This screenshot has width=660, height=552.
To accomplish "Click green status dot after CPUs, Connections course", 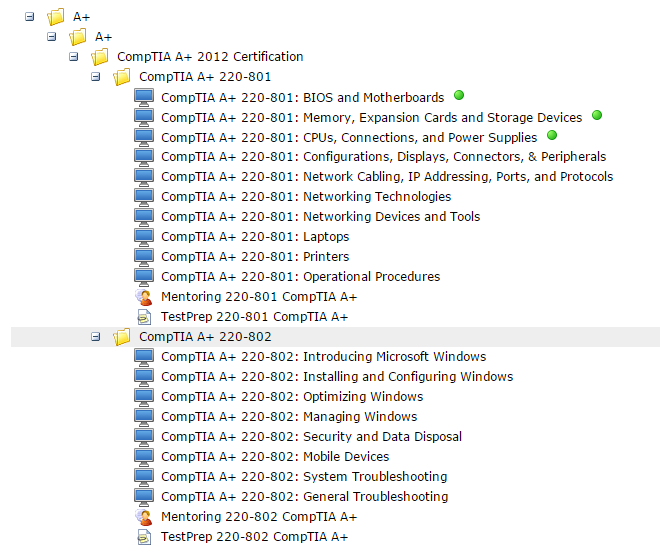I will pyautogui.click(x=552, y=135).
